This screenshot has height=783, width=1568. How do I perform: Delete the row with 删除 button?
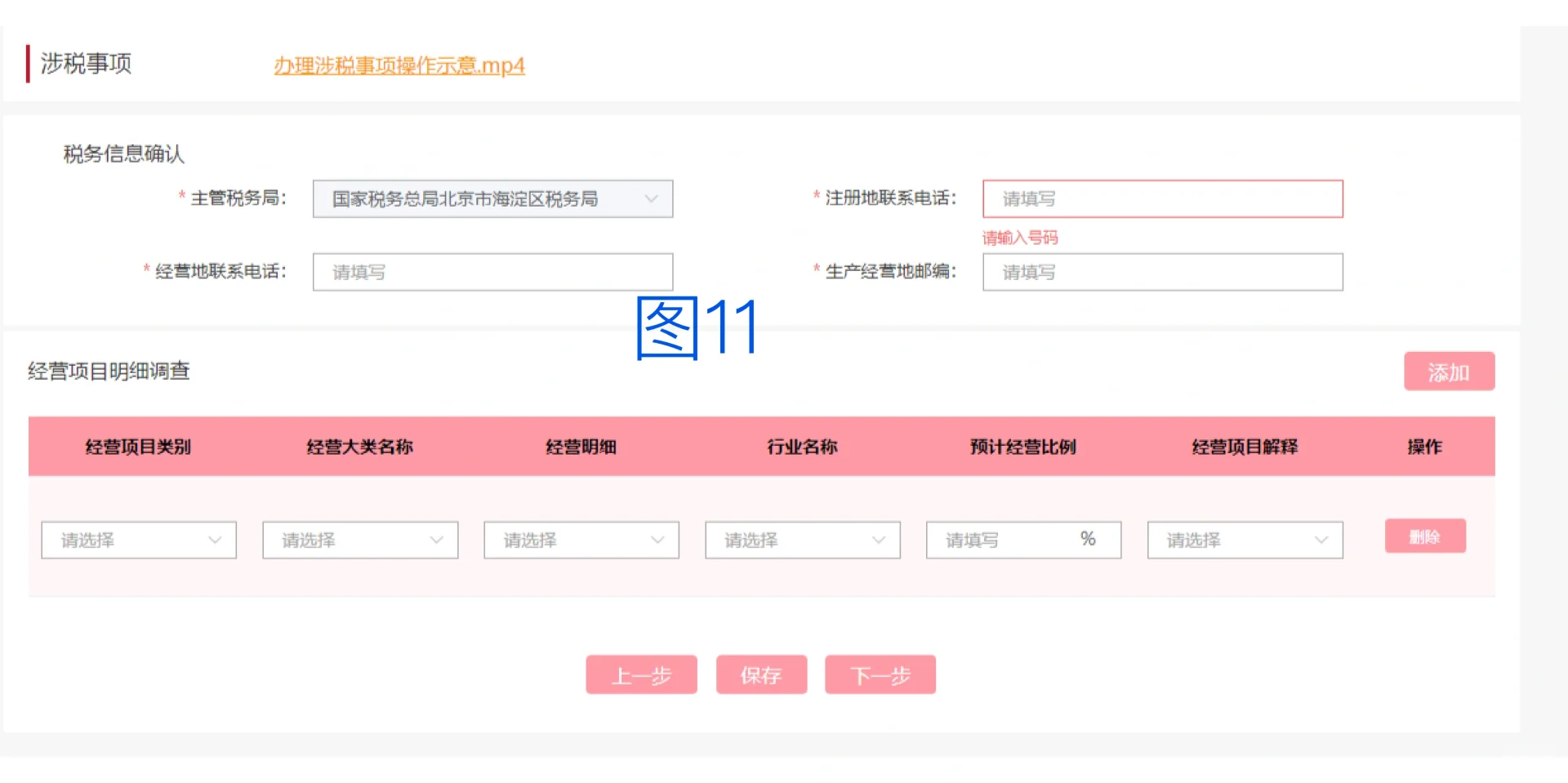click(1424, 536)
